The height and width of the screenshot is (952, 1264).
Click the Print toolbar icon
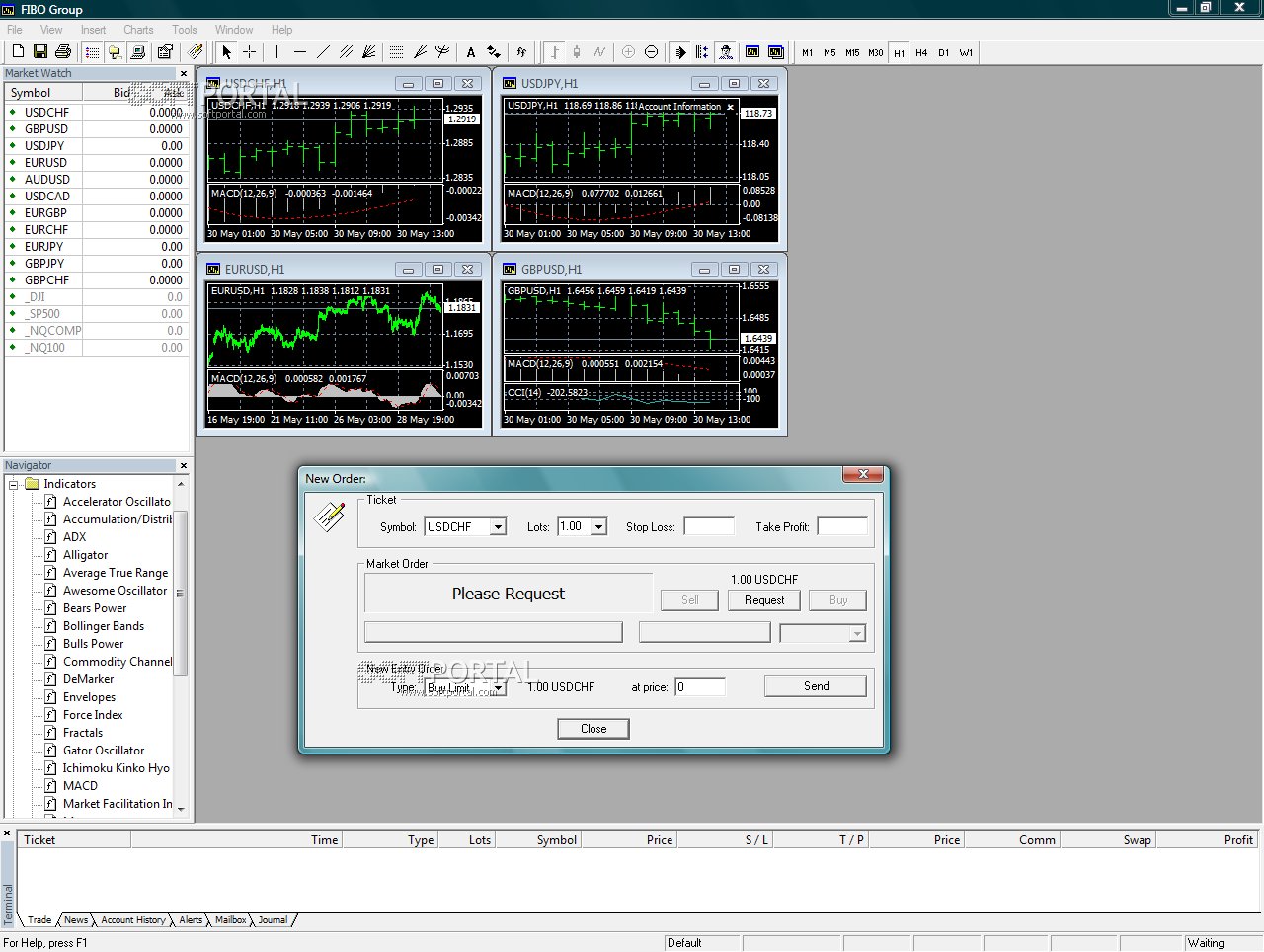click(x=63, y=52)
